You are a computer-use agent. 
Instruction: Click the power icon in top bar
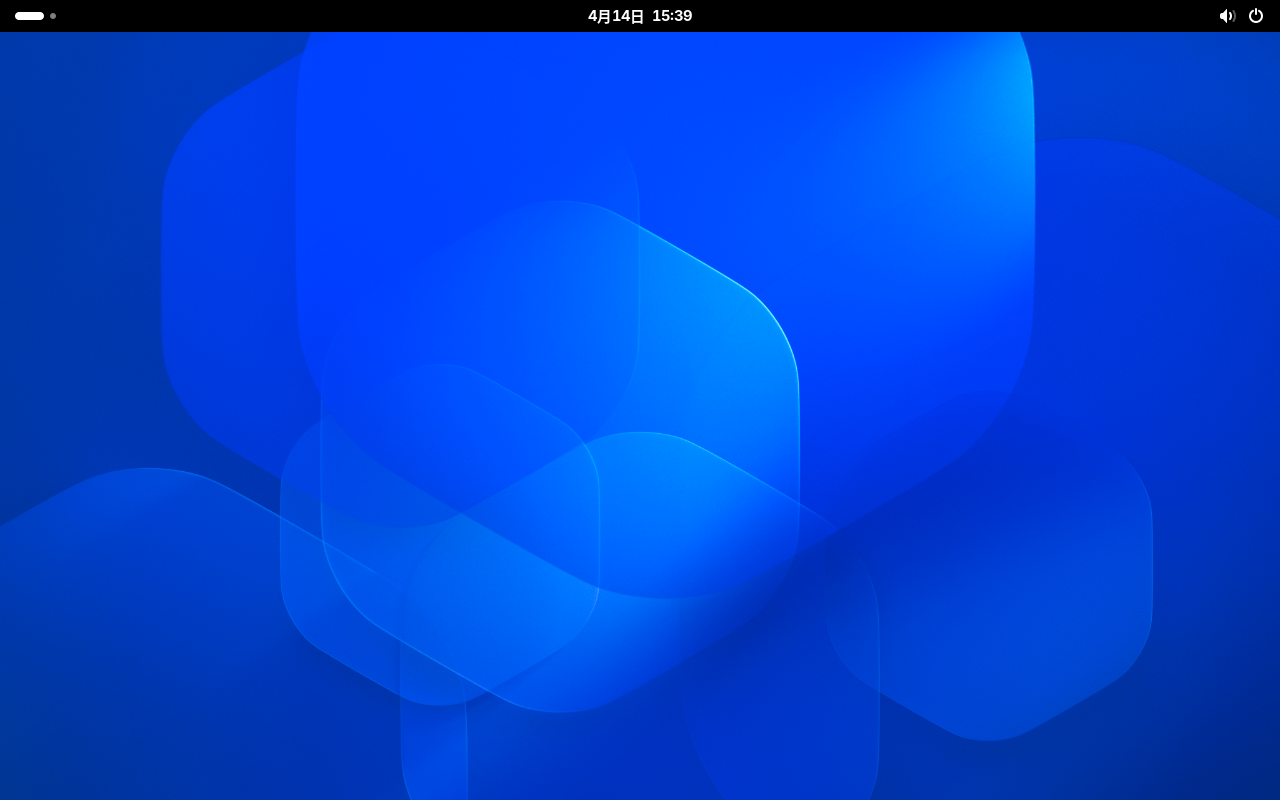pyautogui.click(x=1256, y=16)
